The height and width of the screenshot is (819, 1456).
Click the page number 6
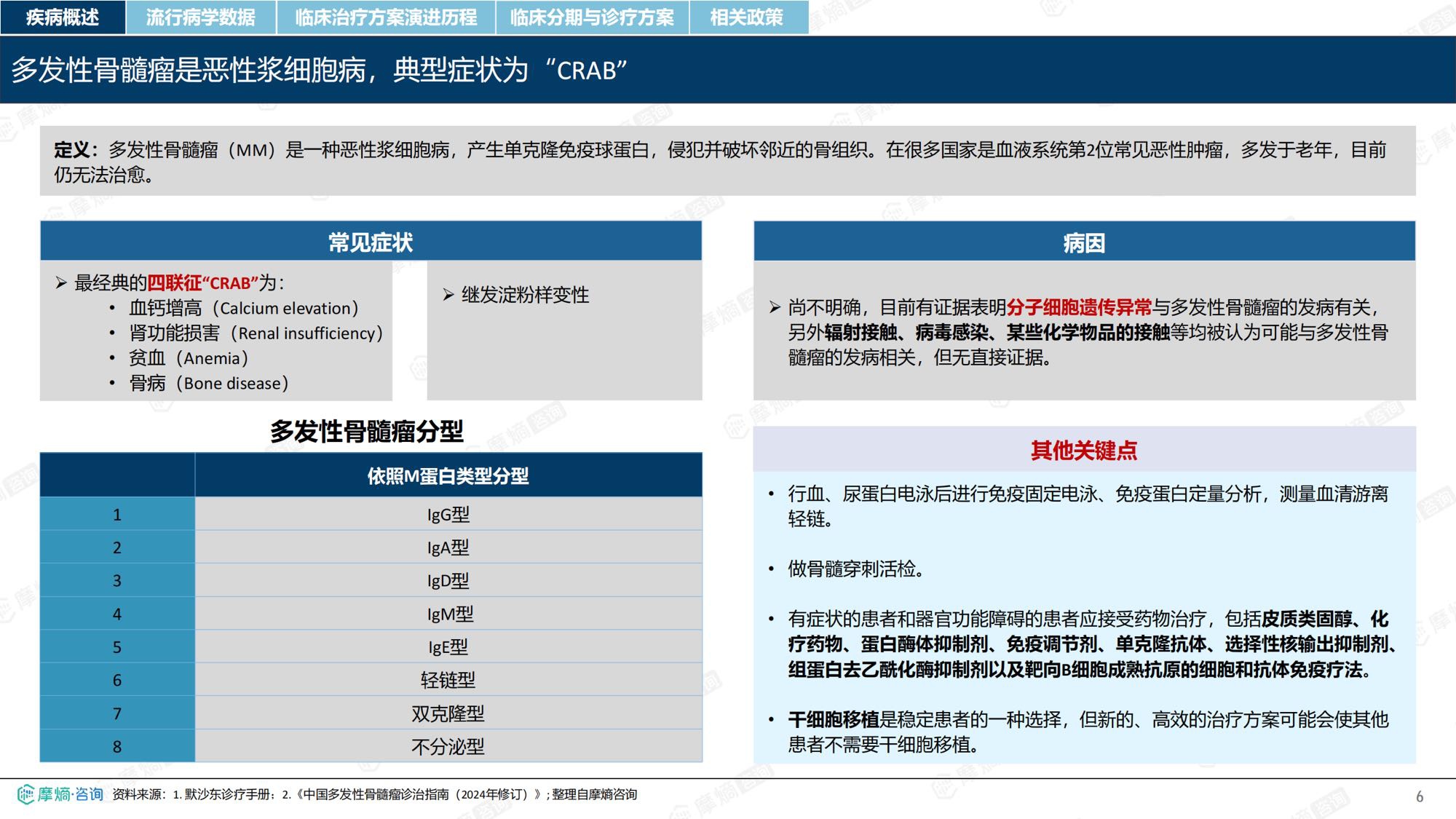coord(1420,796)
